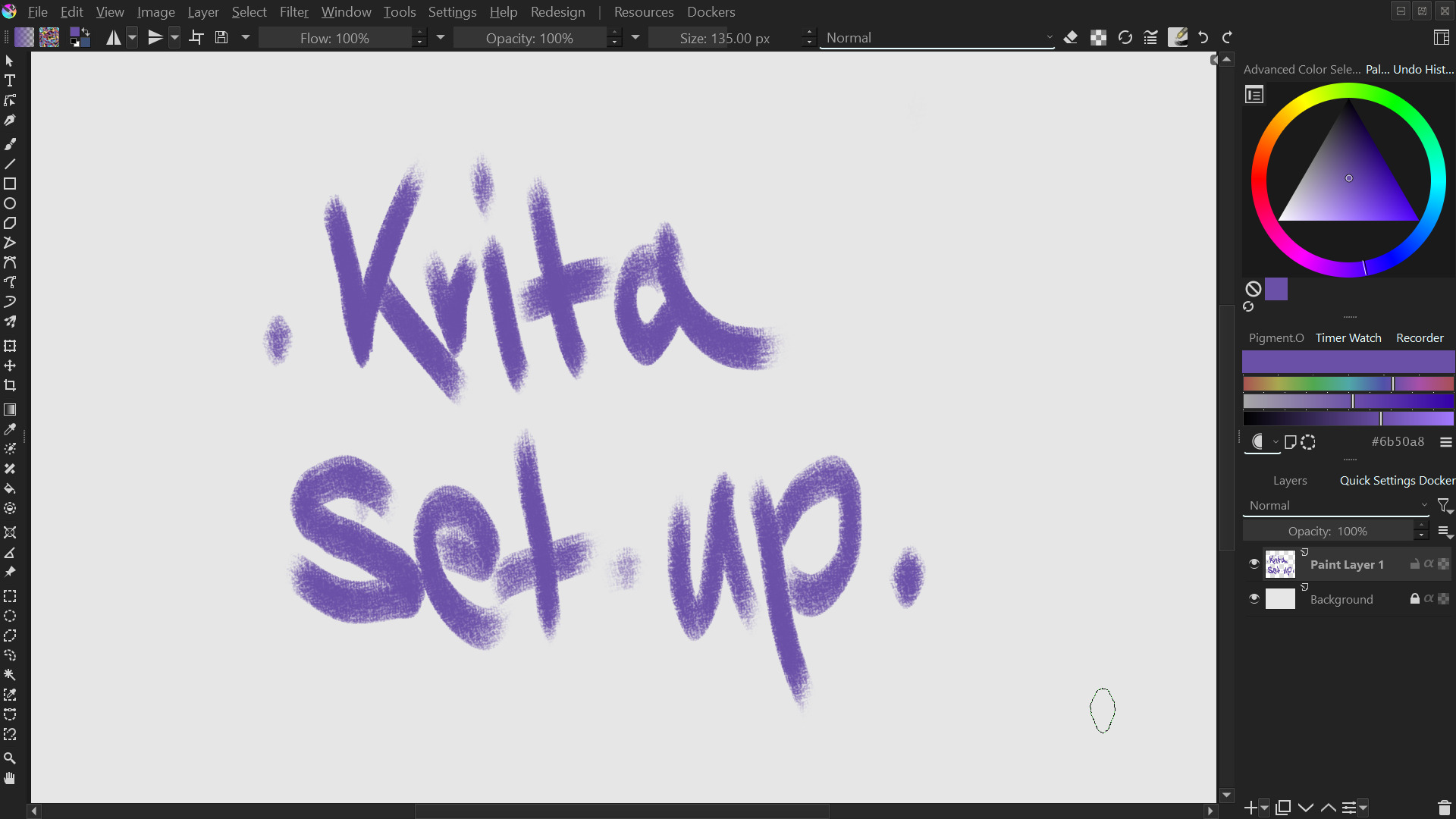Select the Crop tool
The width and height of the screenshot is (1456, 819).
click(10, 385)
